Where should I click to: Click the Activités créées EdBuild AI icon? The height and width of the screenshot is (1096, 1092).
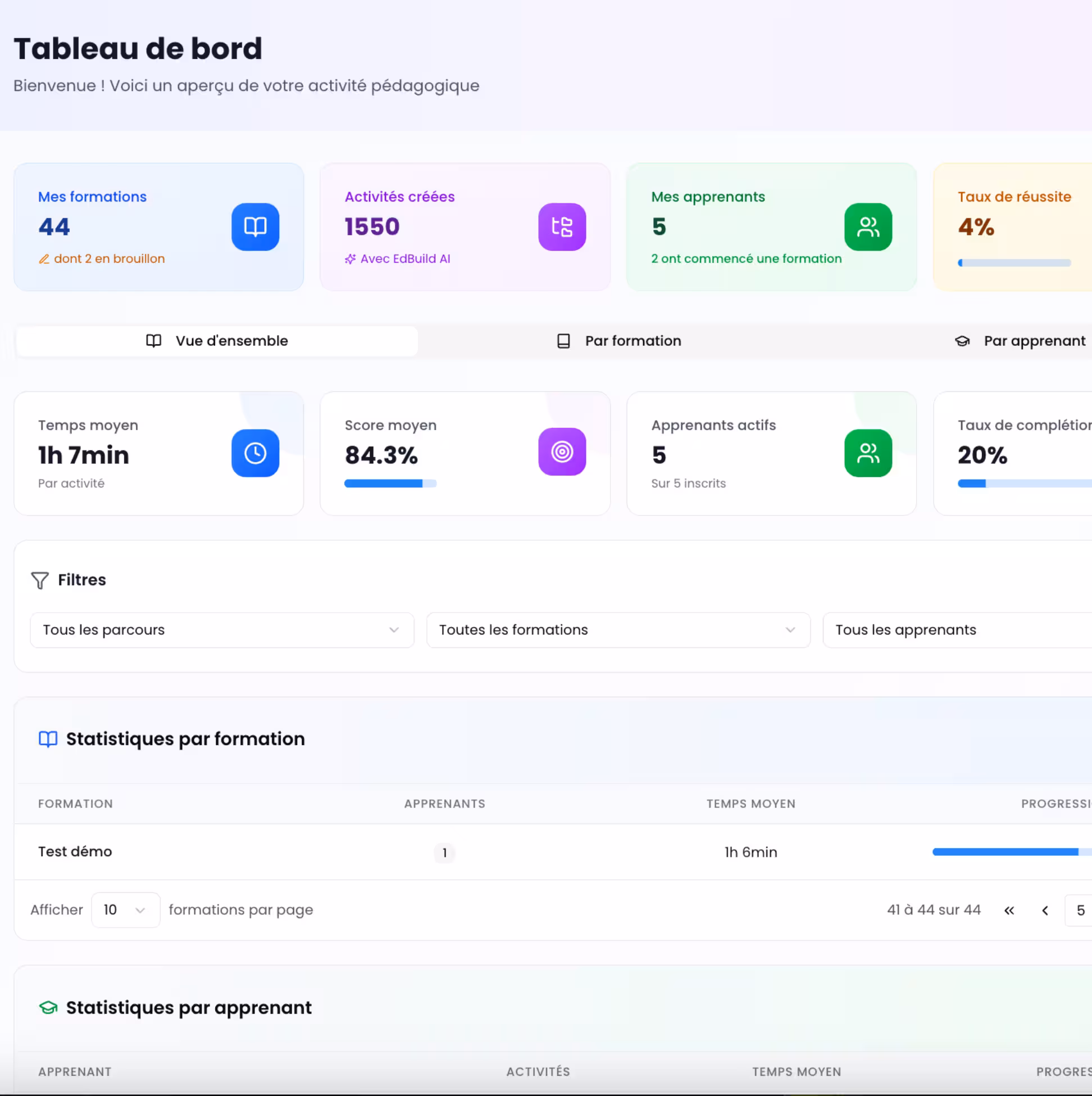click(x=562, y=227)
